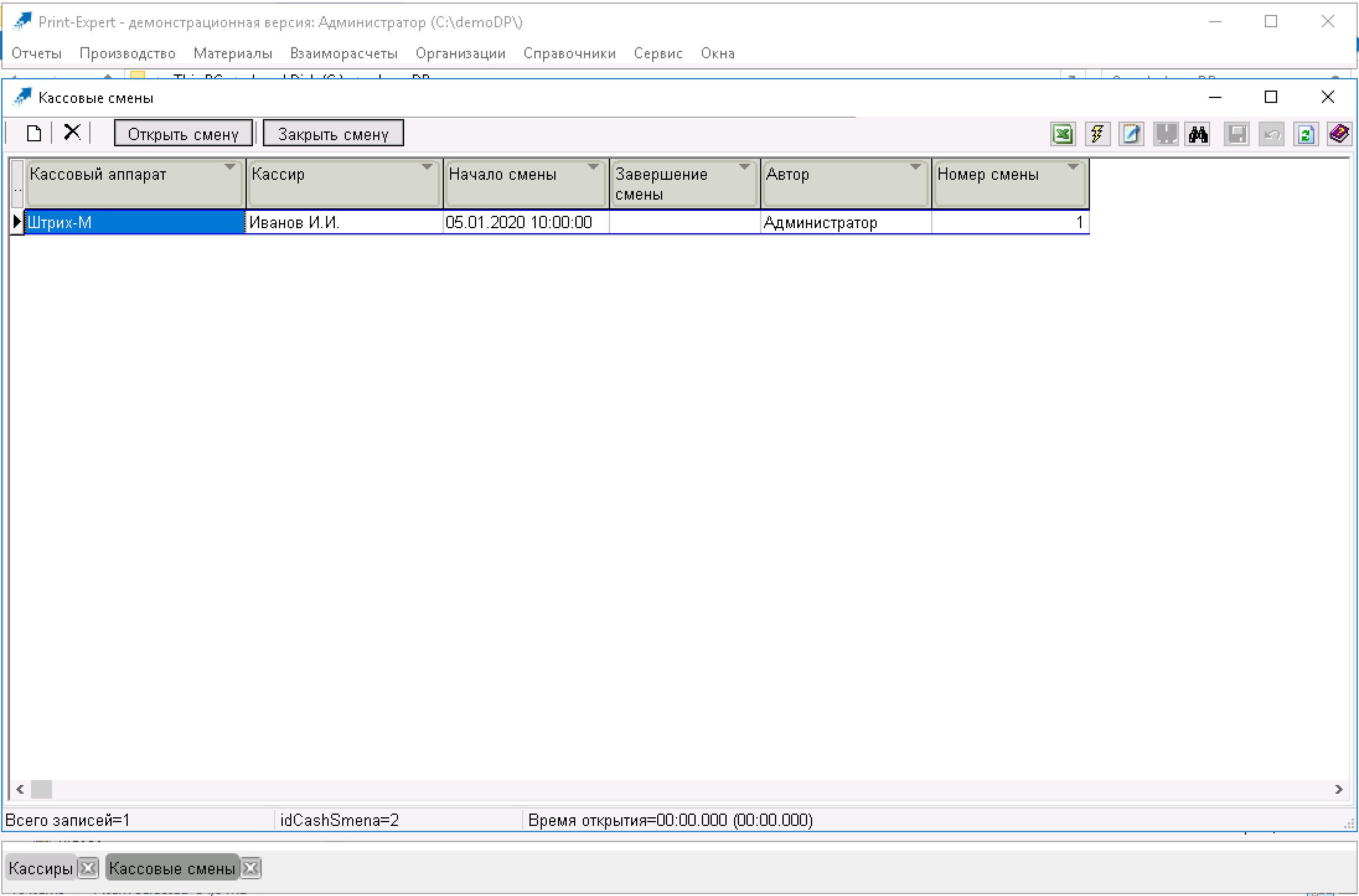Minimize the main Print-Expert window
Screen dimensions: 1359x896
pos(1215,22)
